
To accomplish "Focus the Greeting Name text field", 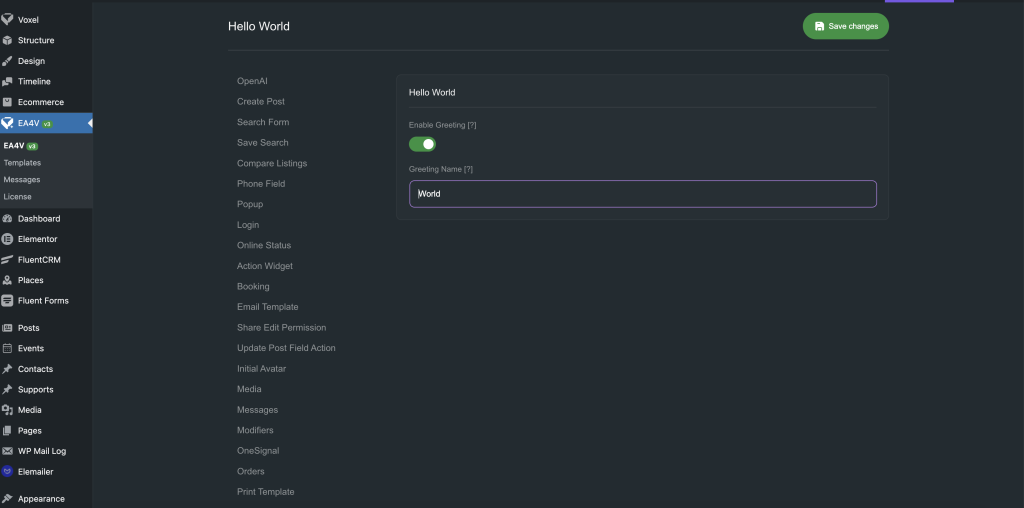I will pos(642,194).
